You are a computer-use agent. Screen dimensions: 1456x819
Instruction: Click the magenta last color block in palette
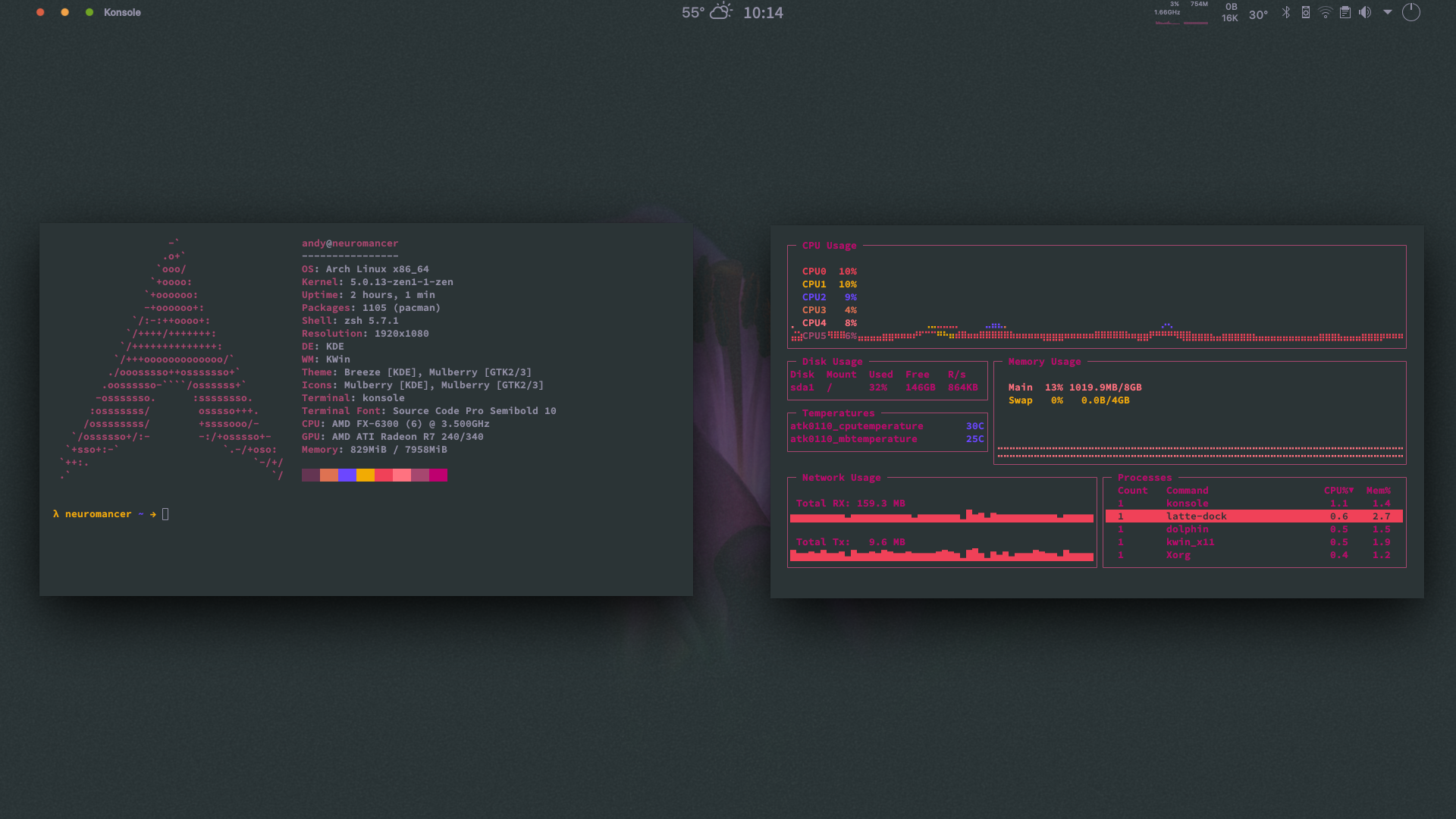[x=438, y=475]
